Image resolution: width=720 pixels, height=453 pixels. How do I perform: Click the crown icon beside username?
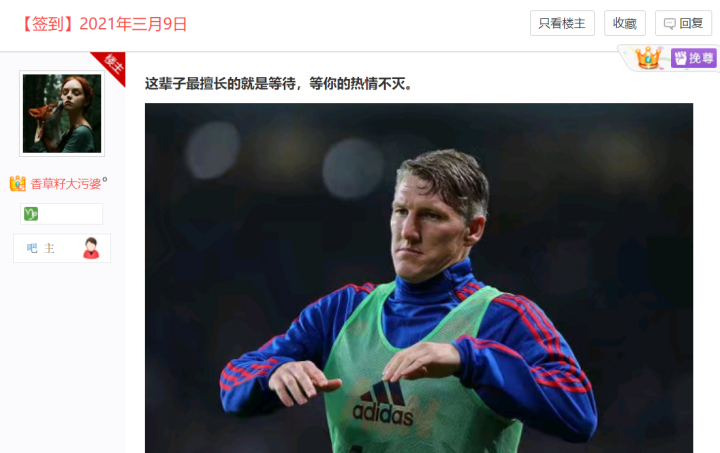pos(17,184)
